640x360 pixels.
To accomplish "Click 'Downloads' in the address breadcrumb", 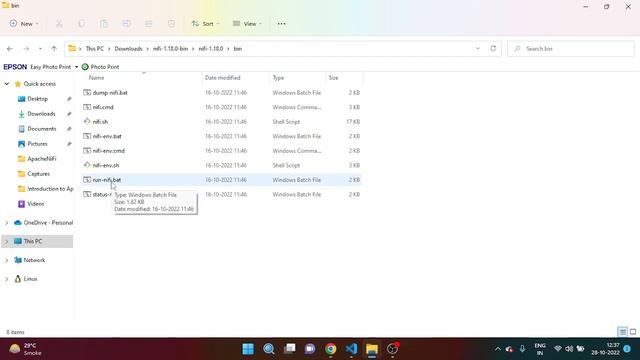I will pyautogui.click(x=128, y=49).
